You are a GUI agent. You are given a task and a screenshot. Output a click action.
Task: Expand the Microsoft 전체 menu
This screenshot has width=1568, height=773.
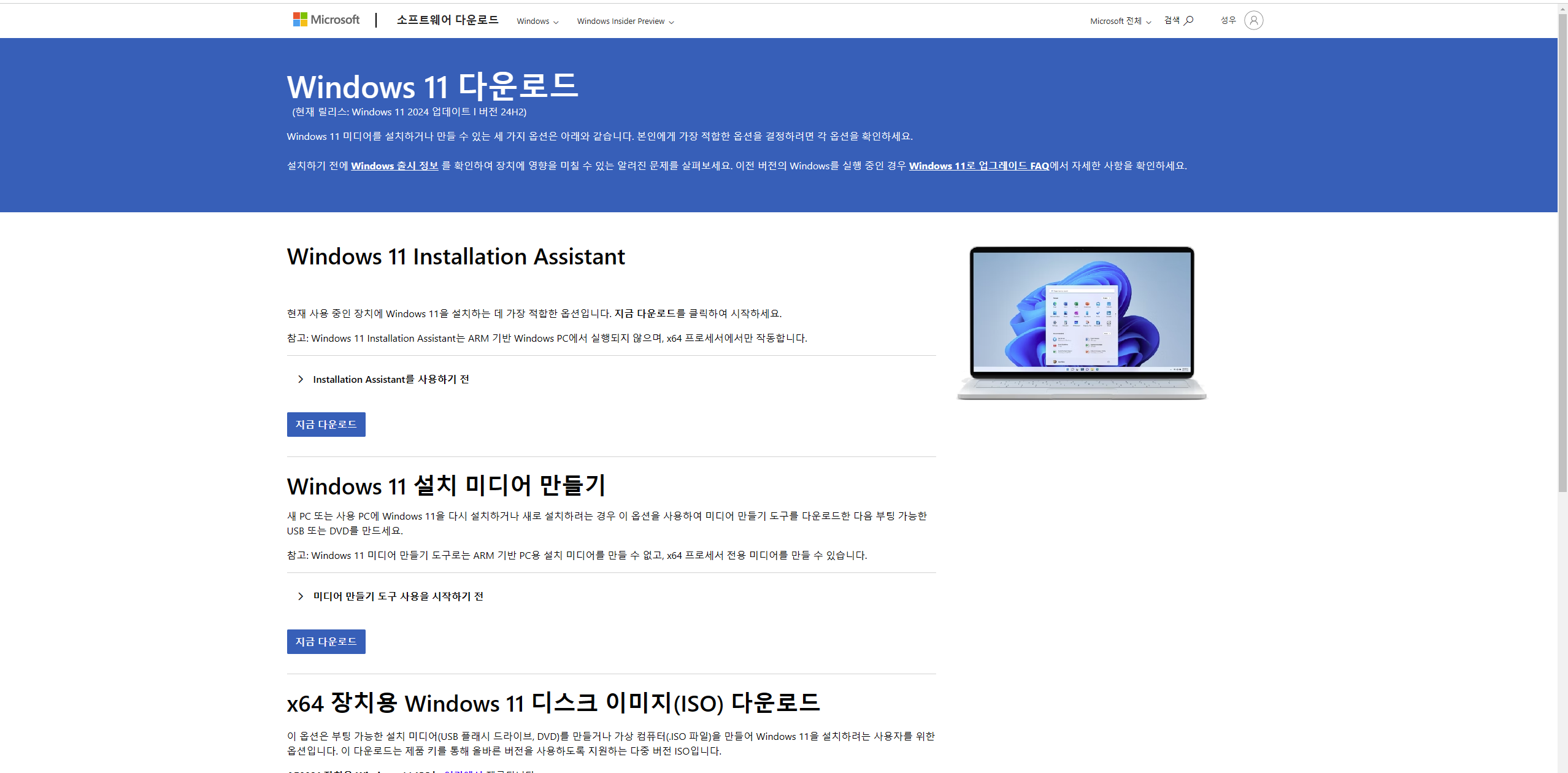[x=1120, y=21]
